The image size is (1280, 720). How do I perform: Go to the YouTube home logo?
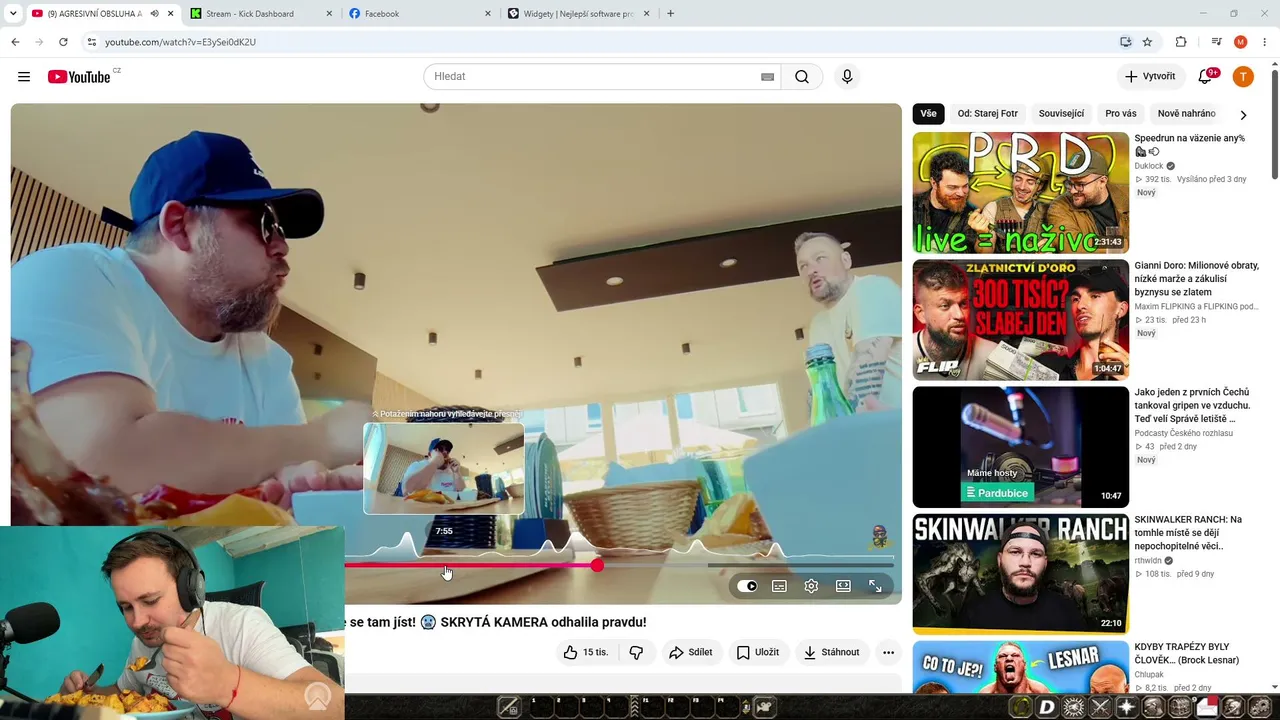[79, 77]
